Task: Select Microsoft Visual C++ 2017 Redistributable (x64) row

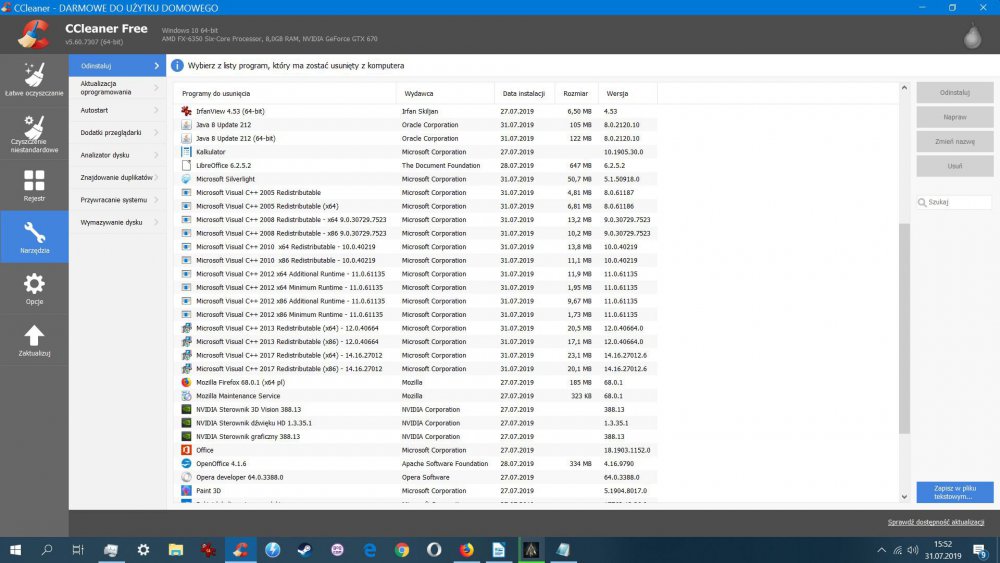Action: pyautogui.click(x=416, y=355)
